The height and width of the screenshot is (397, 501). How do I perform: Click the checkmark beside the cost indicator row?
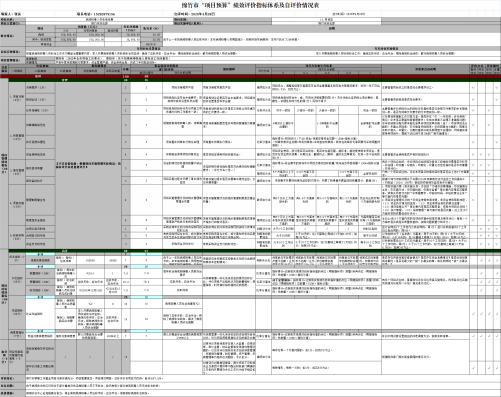click(481, 260)
